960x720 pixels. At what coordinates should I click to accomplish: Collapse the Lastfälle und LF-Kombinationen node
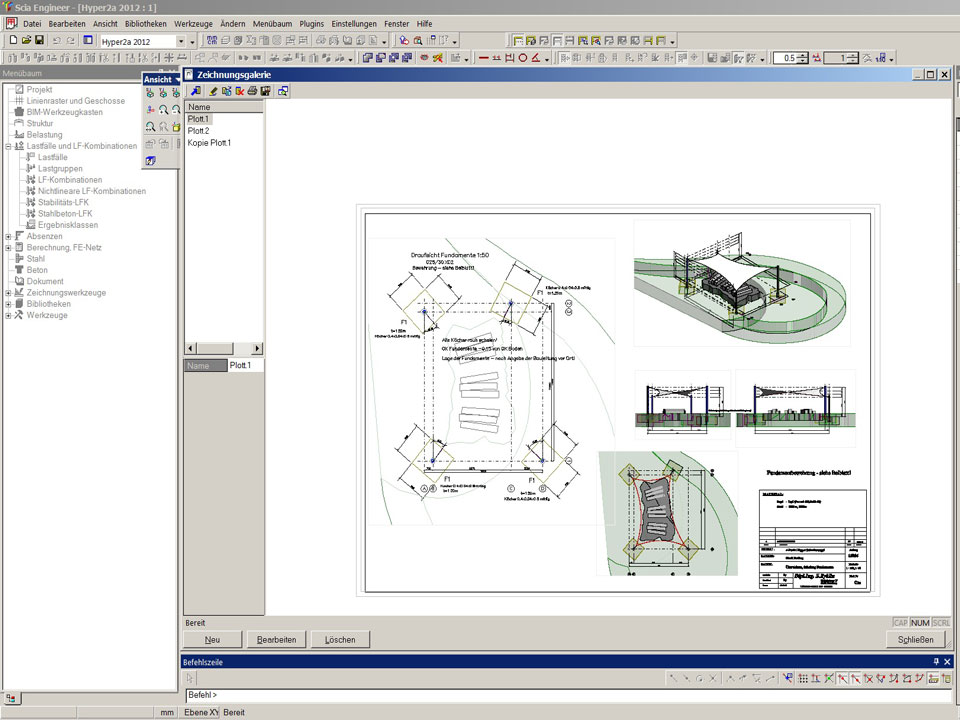coord(8,146)
